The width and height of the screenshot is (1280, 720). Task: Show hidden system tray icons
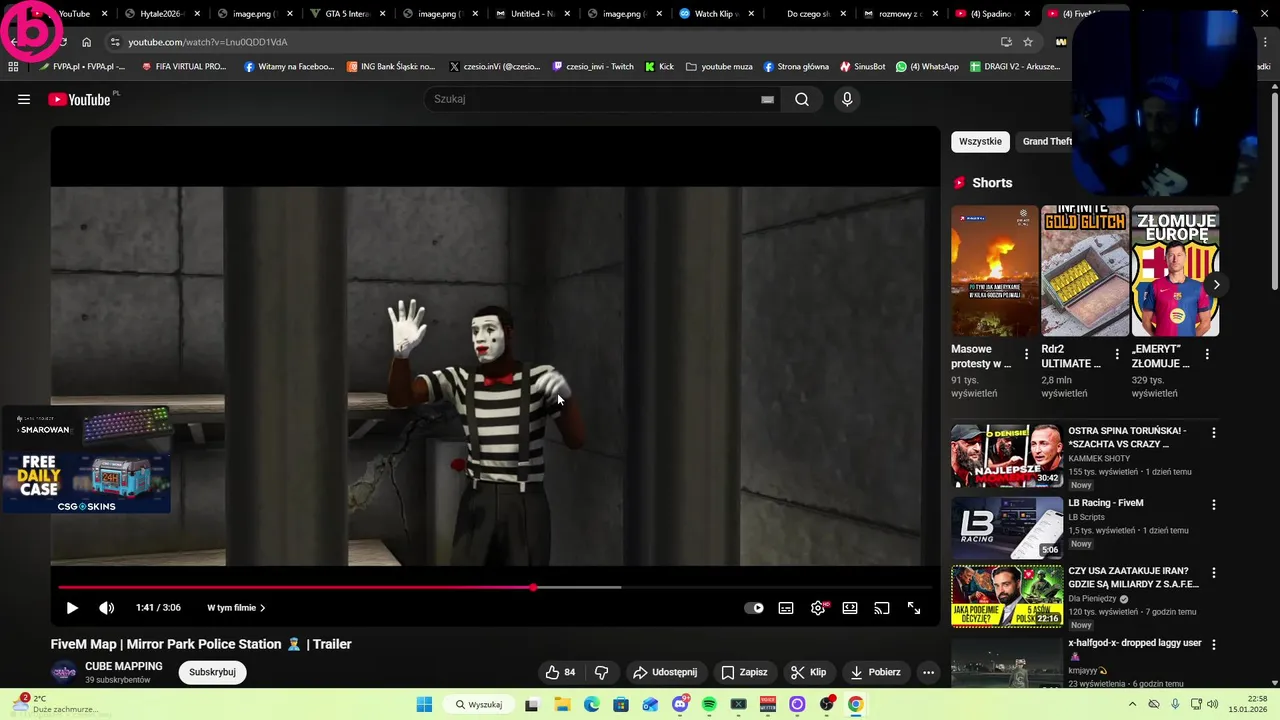tap(1132, 704)
